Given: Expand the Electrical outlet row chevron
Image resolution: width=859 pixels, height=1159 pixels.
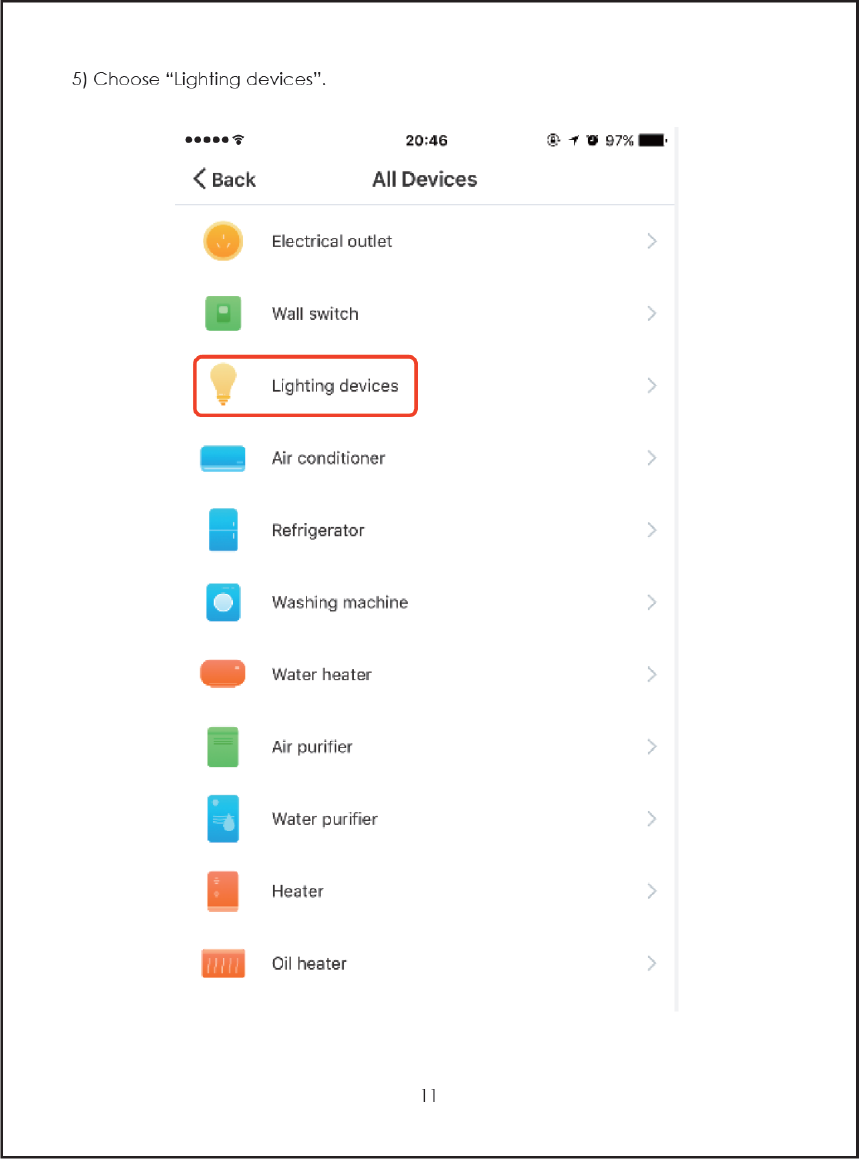Looking at the screenshot, I should click(x=651, y=241).
